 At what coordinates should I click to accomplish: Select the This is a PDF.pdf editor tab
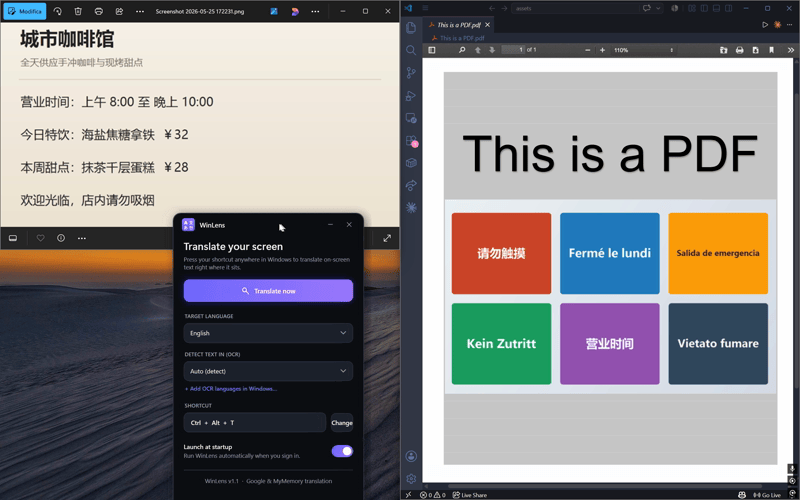click(458, 24)
